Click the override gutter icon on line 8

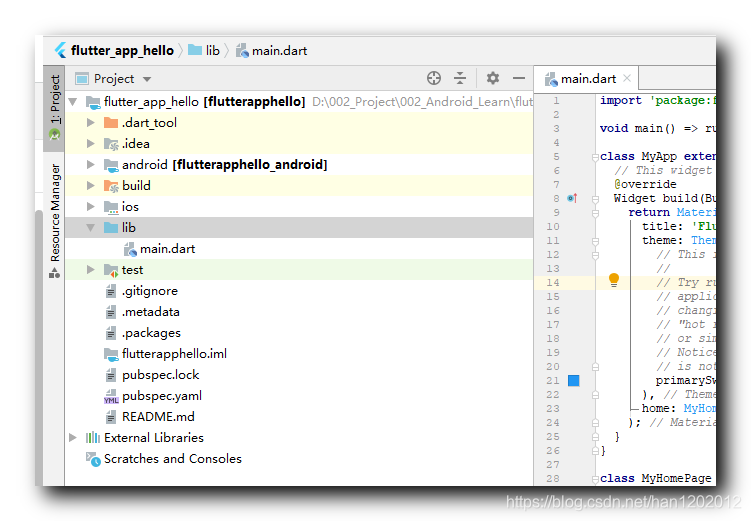pyautogui.click(x=572, y=198)
